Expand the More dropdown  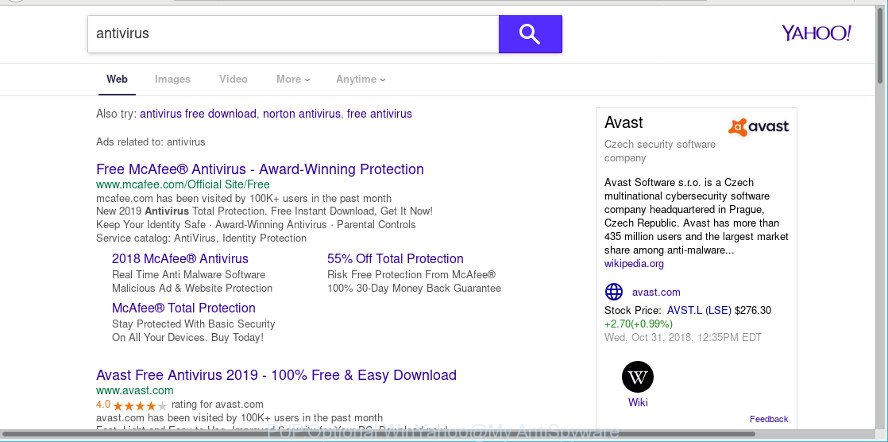click(293, 79)
